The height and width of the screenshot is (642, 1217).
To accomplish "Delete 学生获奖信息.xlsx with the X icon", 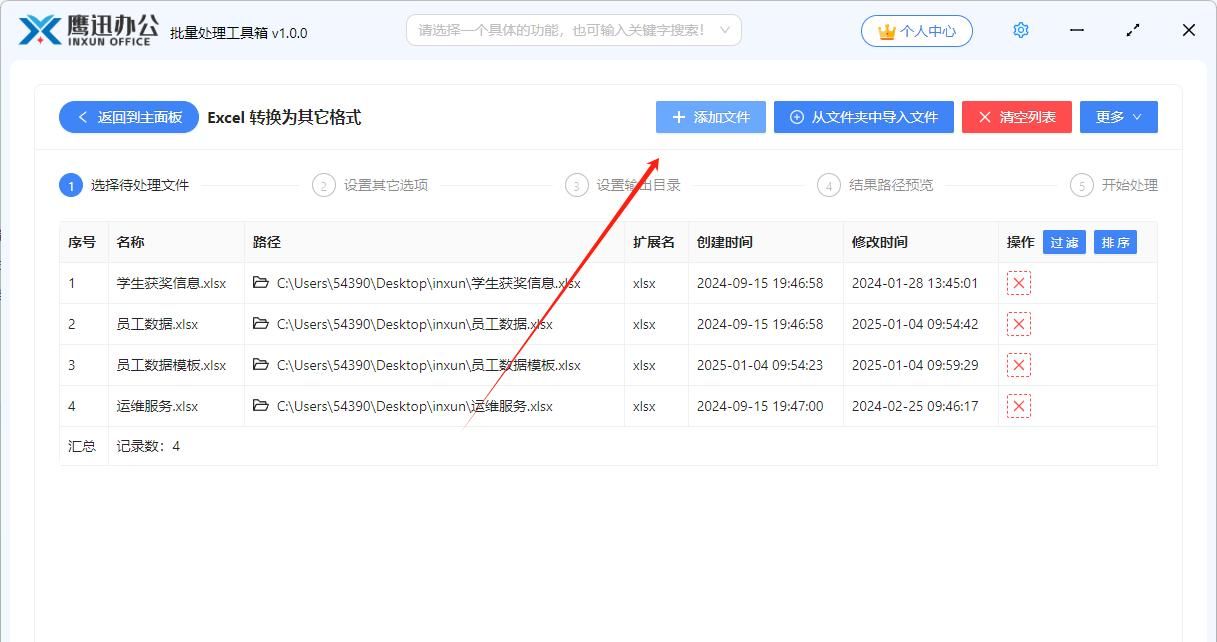I will [1018, 283].
